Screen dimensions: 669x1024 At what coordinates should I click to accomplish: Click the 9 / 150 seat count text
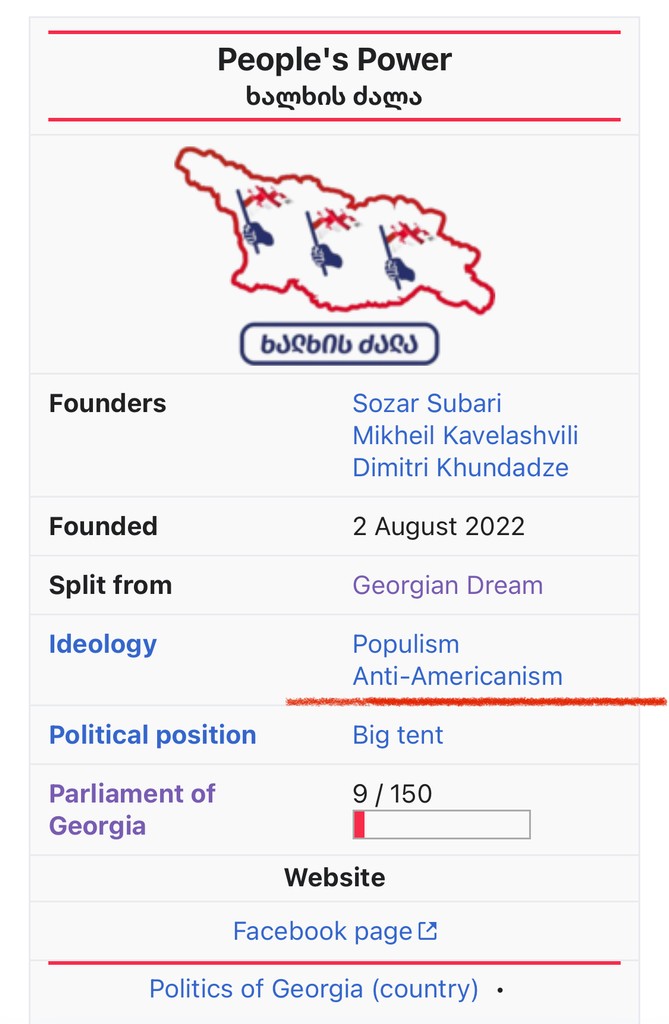coord(392,794)
